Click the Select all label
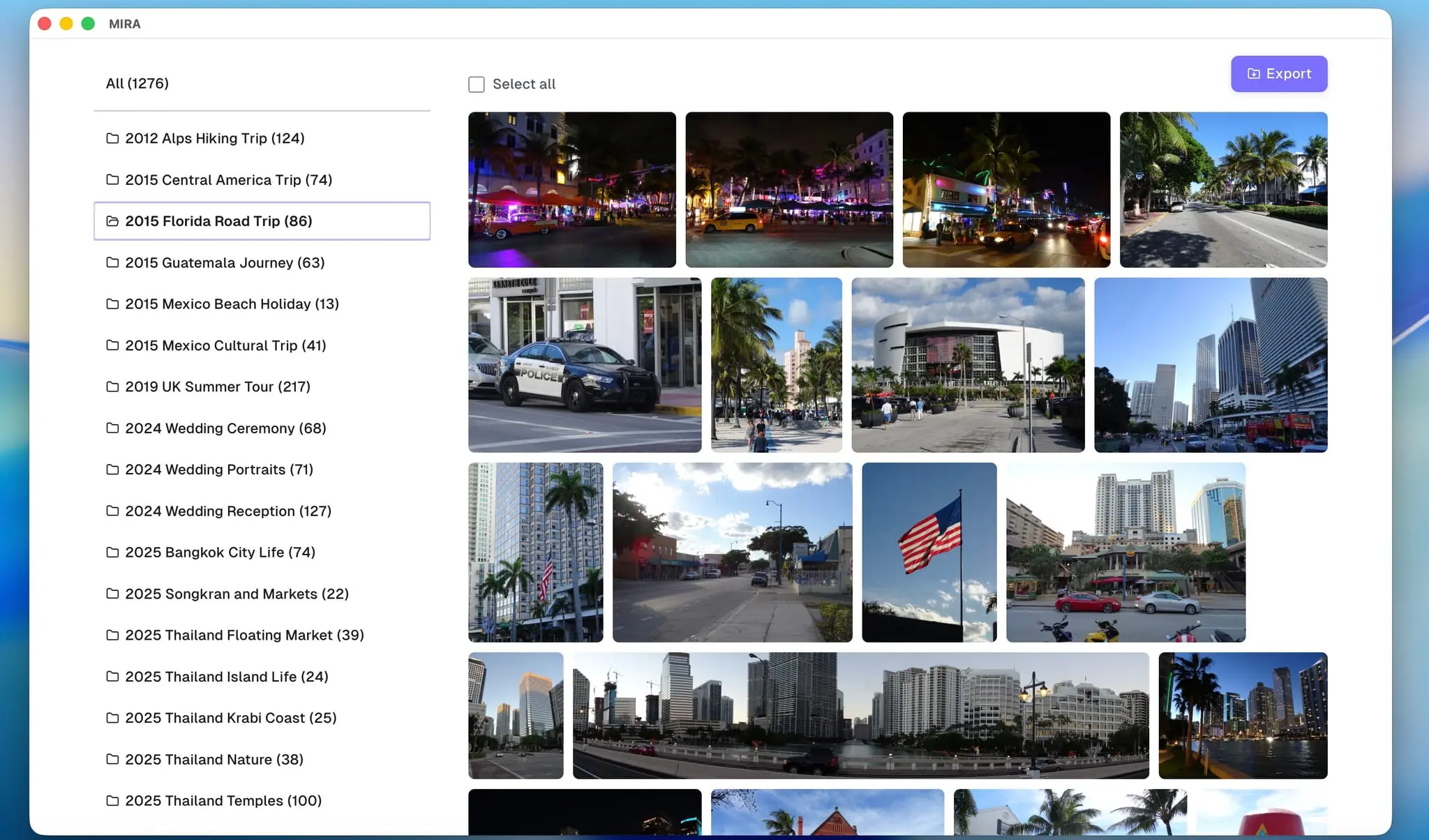Viewport: 1429px width, 840px height. coord(524,84)
